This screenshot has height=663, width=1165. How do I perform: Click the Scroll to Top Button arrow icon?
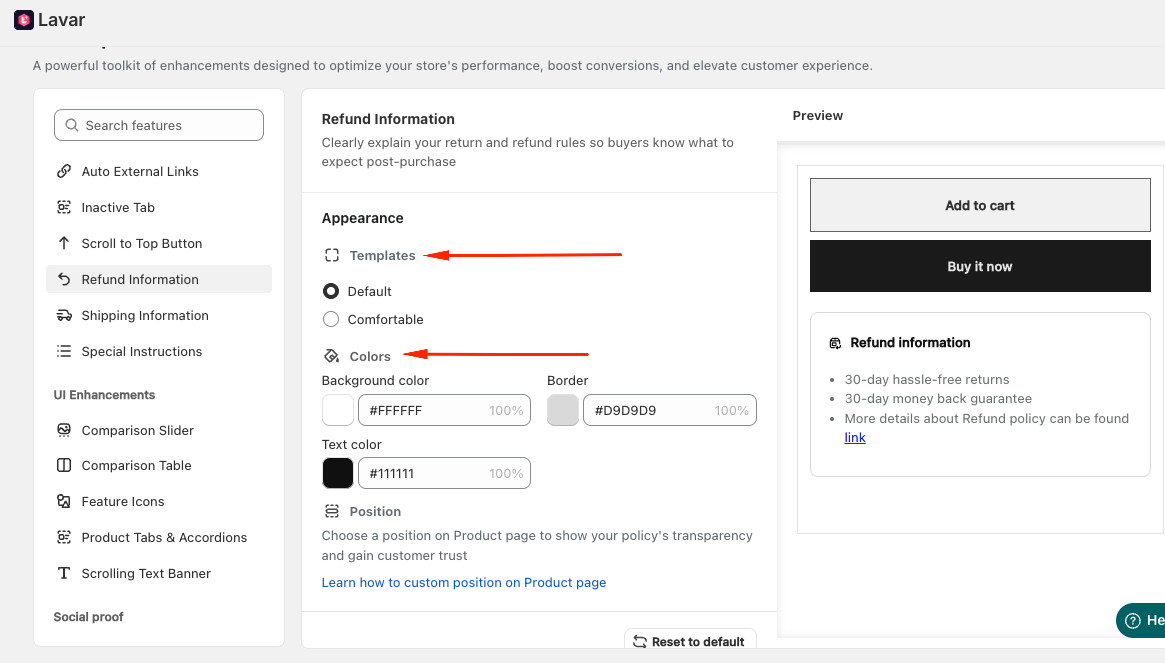tap(64, 243)
